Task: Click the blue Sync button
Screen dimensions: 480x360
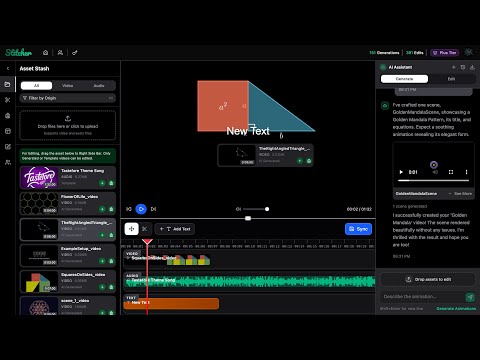Action: point(358,229)
